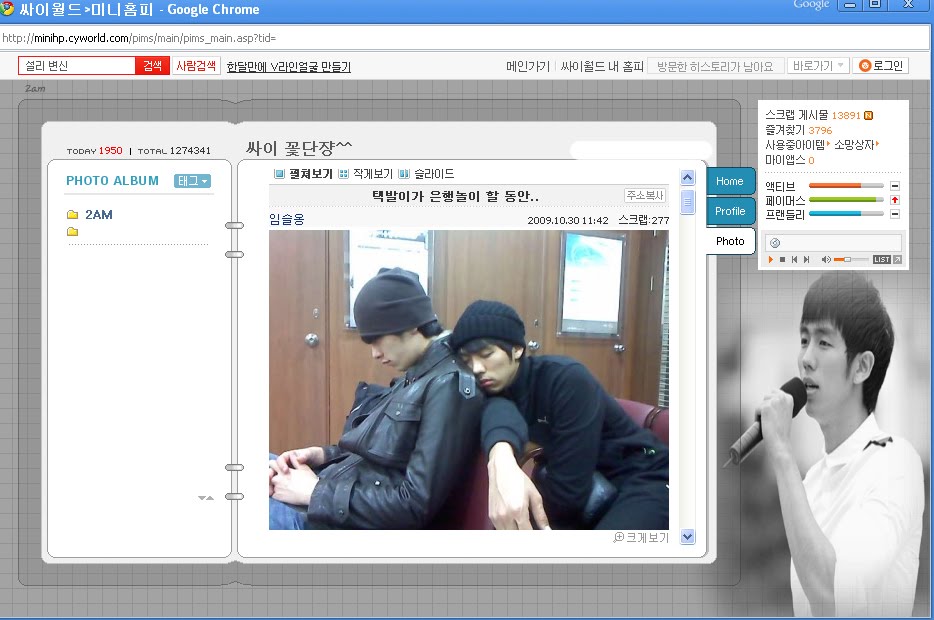Image resolution: width=934 pixels, height=620 pixels.
Task: Stop the music player
Action: point(782,260)
